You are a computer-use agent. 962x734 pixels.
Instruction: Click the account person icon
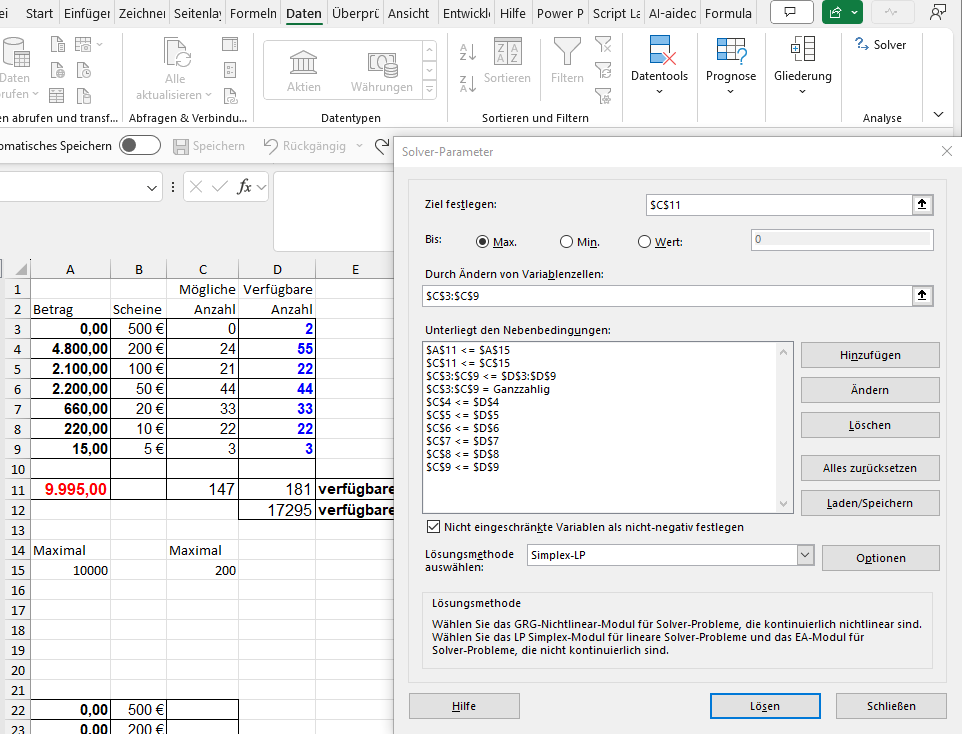pyautogui.click(x=937, y=12)
